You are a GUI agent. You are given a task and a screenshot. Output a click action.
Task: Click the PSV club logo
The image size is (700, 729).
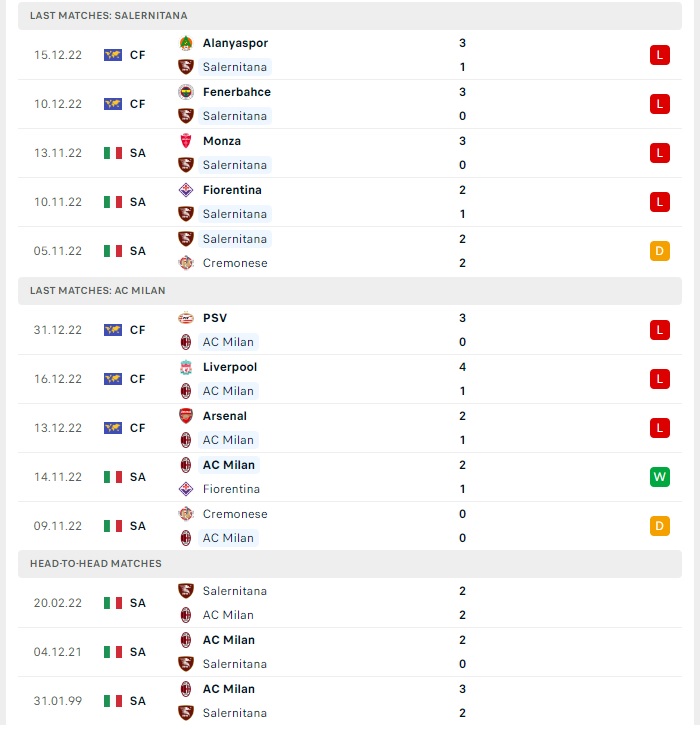click(x=186, y=318)
